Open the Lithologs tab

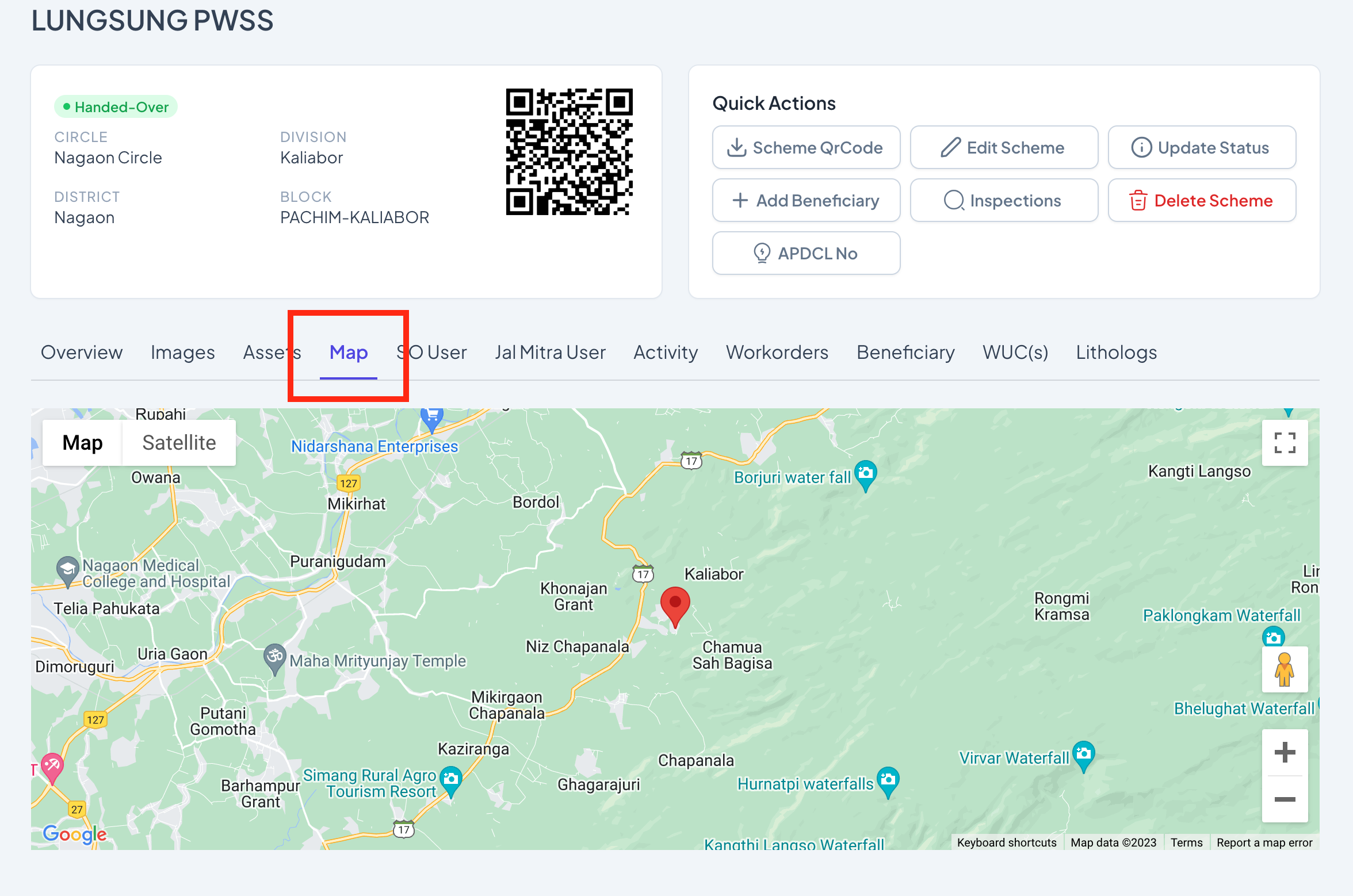click(x=1117, y=352)
